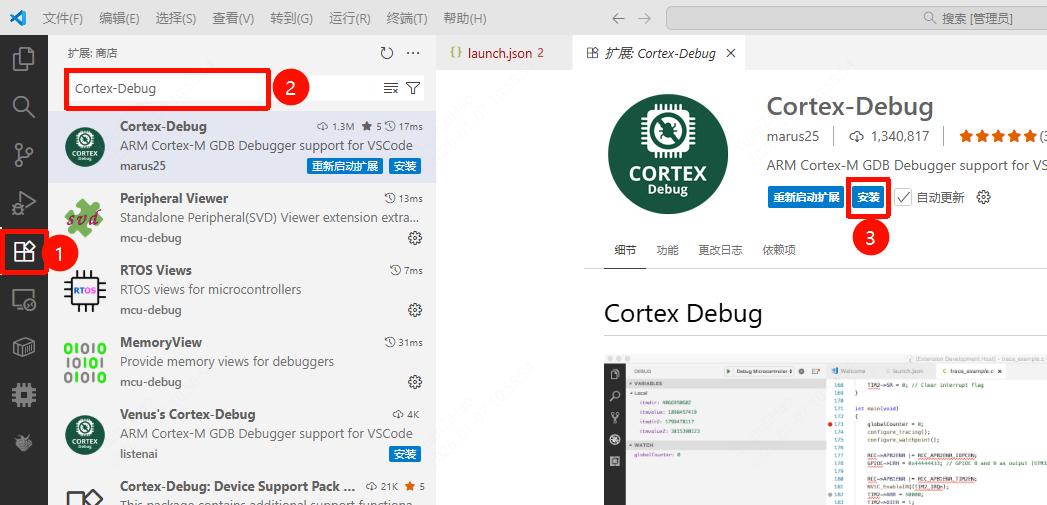Open the Extensions view icon
Screen dimensions: 1047x505
pyautogui.click(x=24, y=252)
